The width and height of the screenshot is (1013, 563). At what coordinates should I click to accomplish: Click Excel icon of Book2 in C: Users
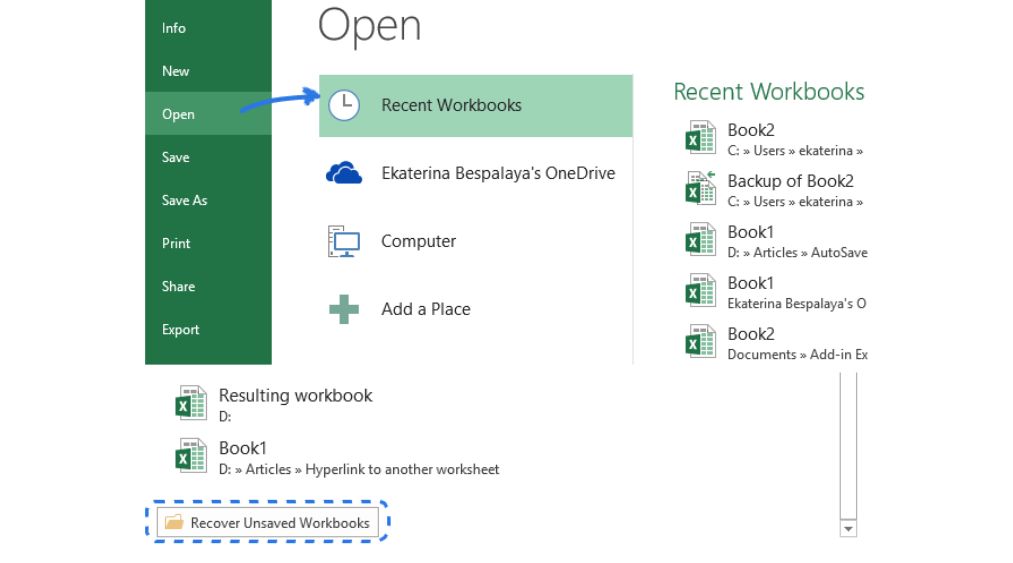[x=700, y=138]
